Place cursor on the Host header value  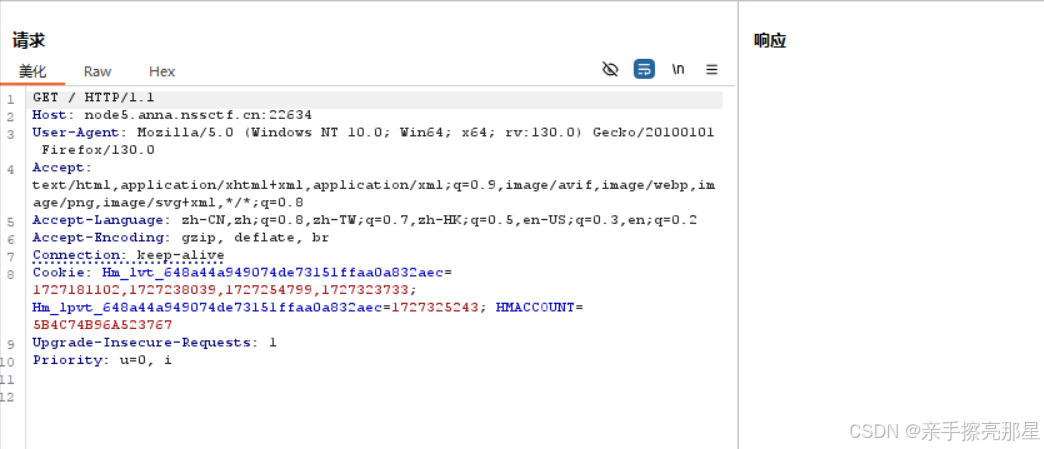click(x=198, y=115)
